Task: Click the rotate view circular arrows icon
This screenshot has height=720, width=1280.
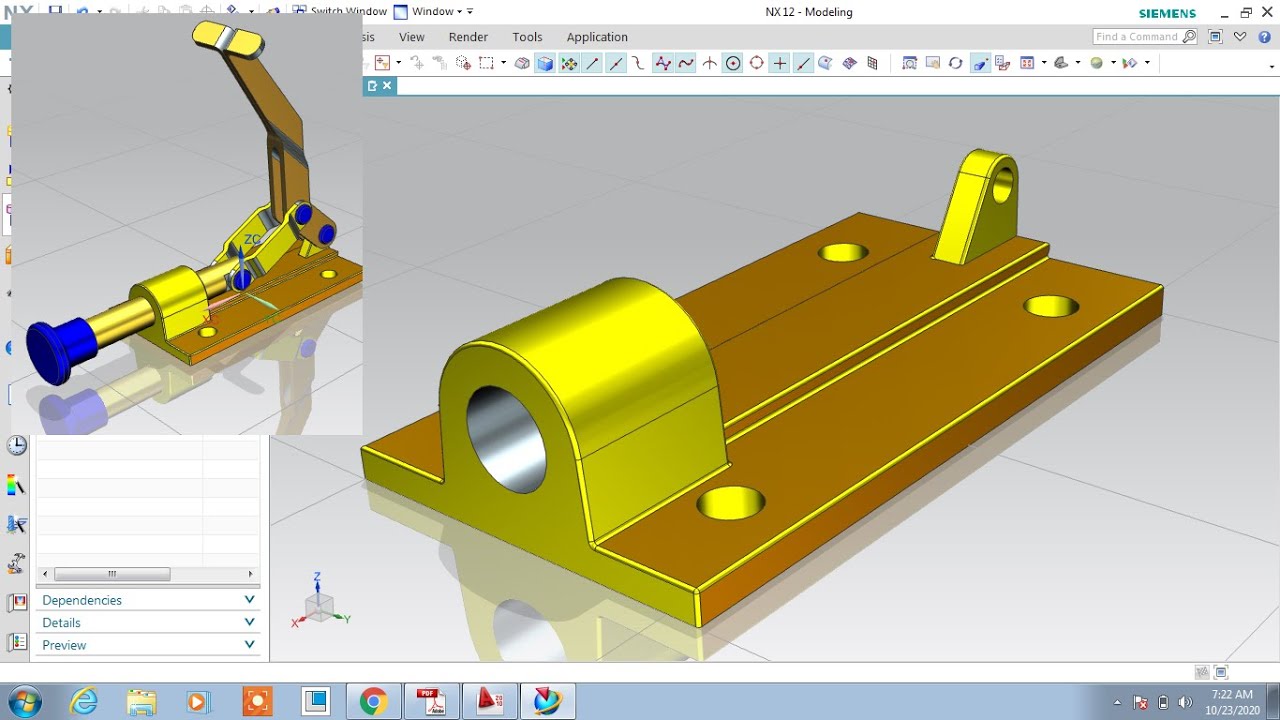Action: (956, 63)
